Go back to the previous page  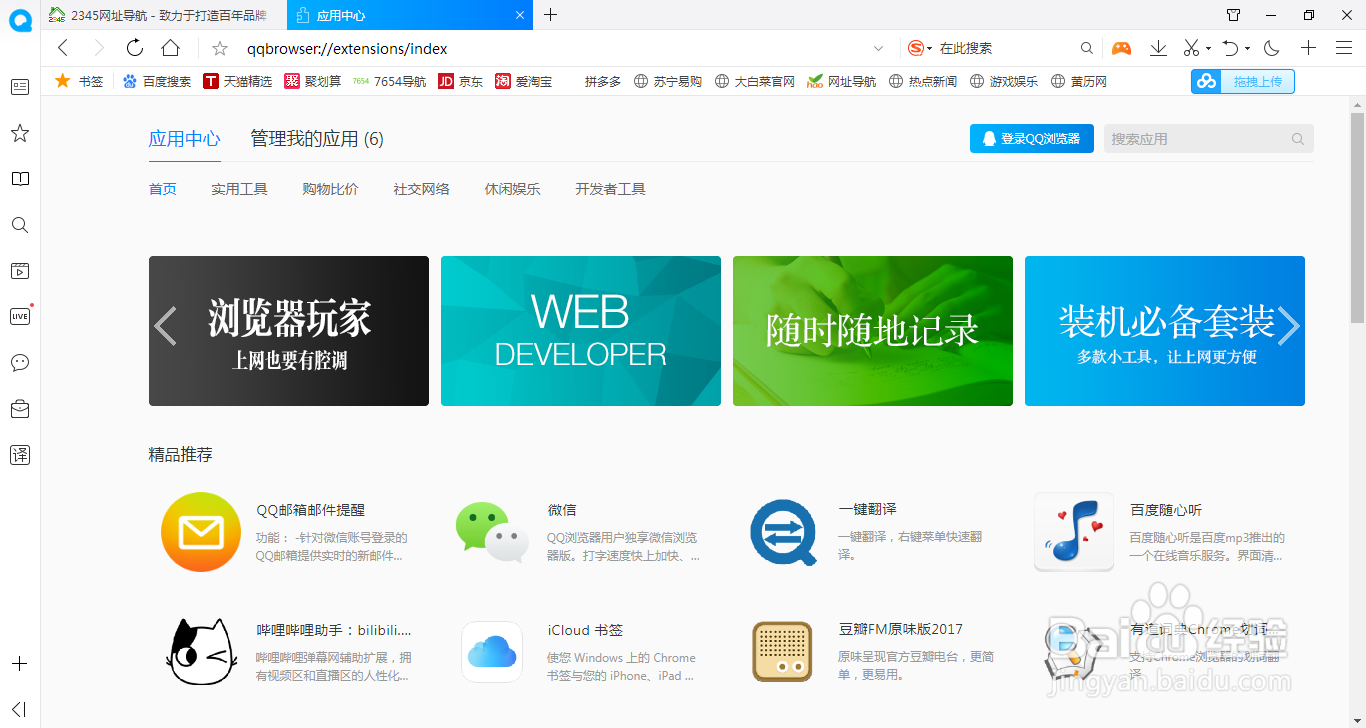tap(63, 48)
